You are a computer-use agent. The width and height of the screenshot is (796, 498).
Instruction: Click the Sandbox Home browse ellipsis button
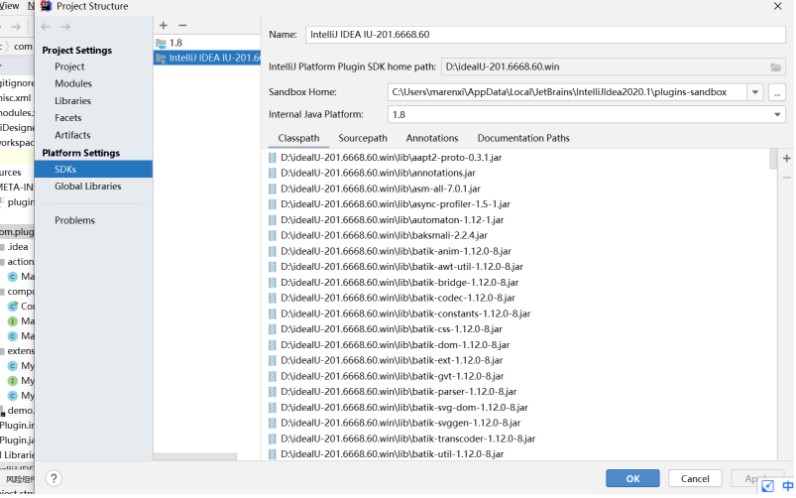pyautogui.click(x=777, y=92)
